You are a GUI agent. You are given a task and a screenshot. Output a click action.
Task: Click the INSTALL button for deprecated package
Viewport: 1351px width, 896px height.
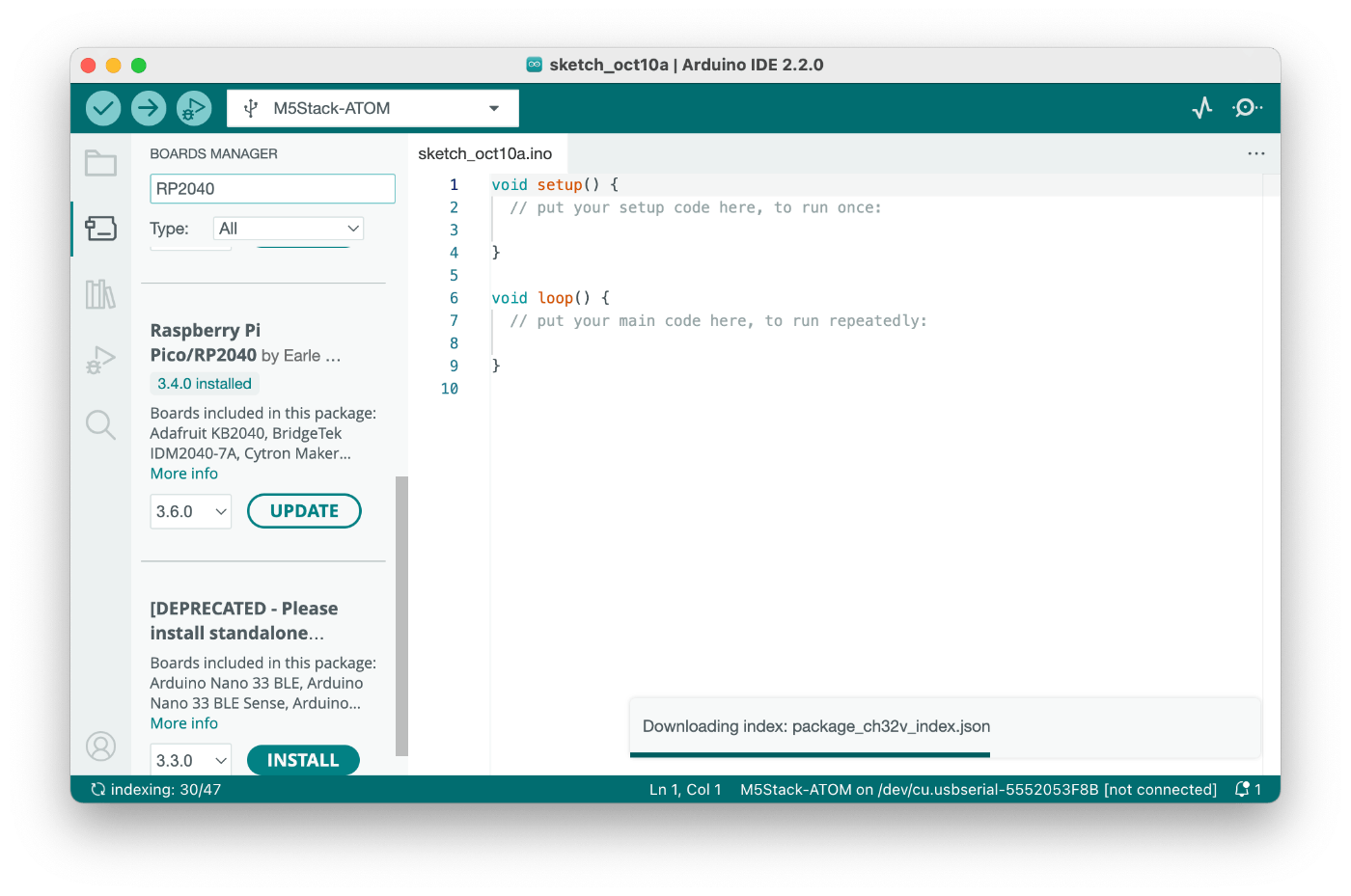pyautogui.click(x=303, y=760)
